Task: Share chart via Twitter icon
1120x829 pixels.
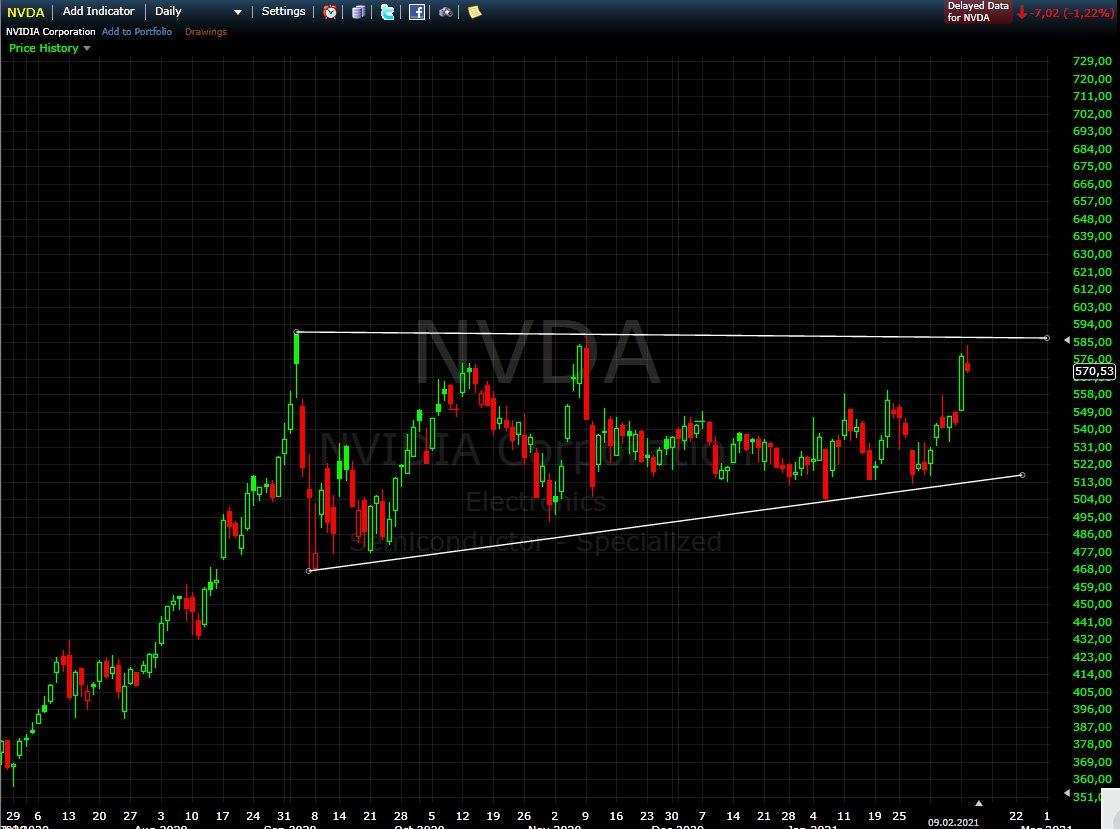Action: coord(387,11)
